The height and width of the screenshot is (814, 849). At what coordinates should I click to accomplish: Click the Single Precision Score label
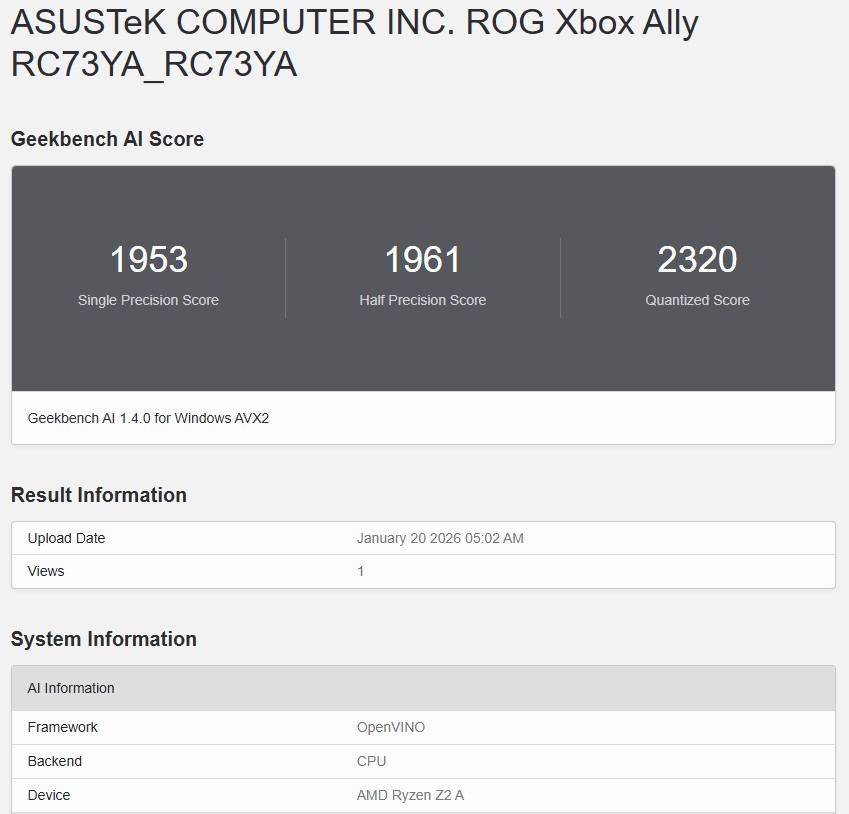(148, 299)
